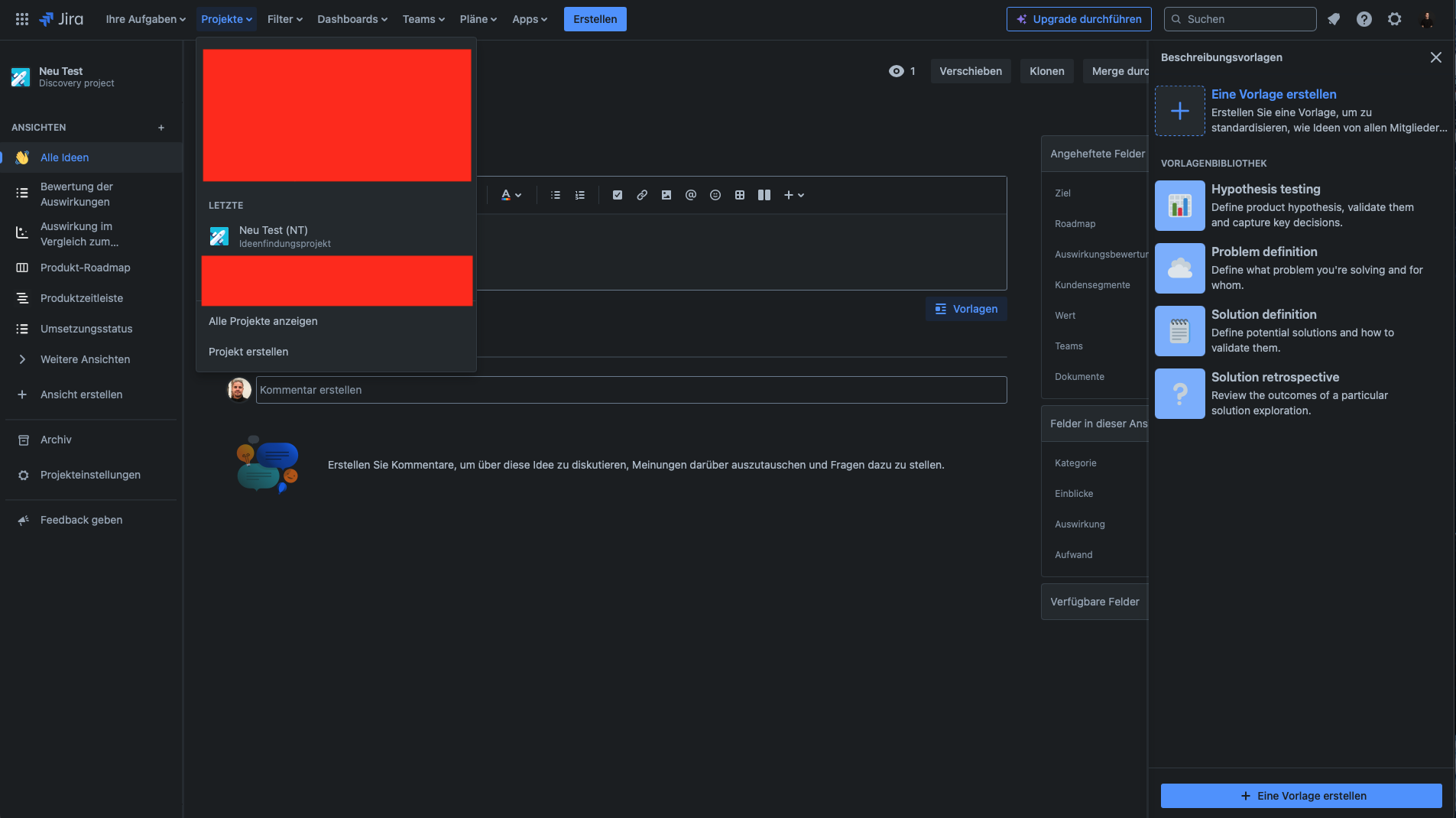Open the Apps dropdown
Image resolution: width=1456 pixels, height=818 pixels.
click(530, 19)
